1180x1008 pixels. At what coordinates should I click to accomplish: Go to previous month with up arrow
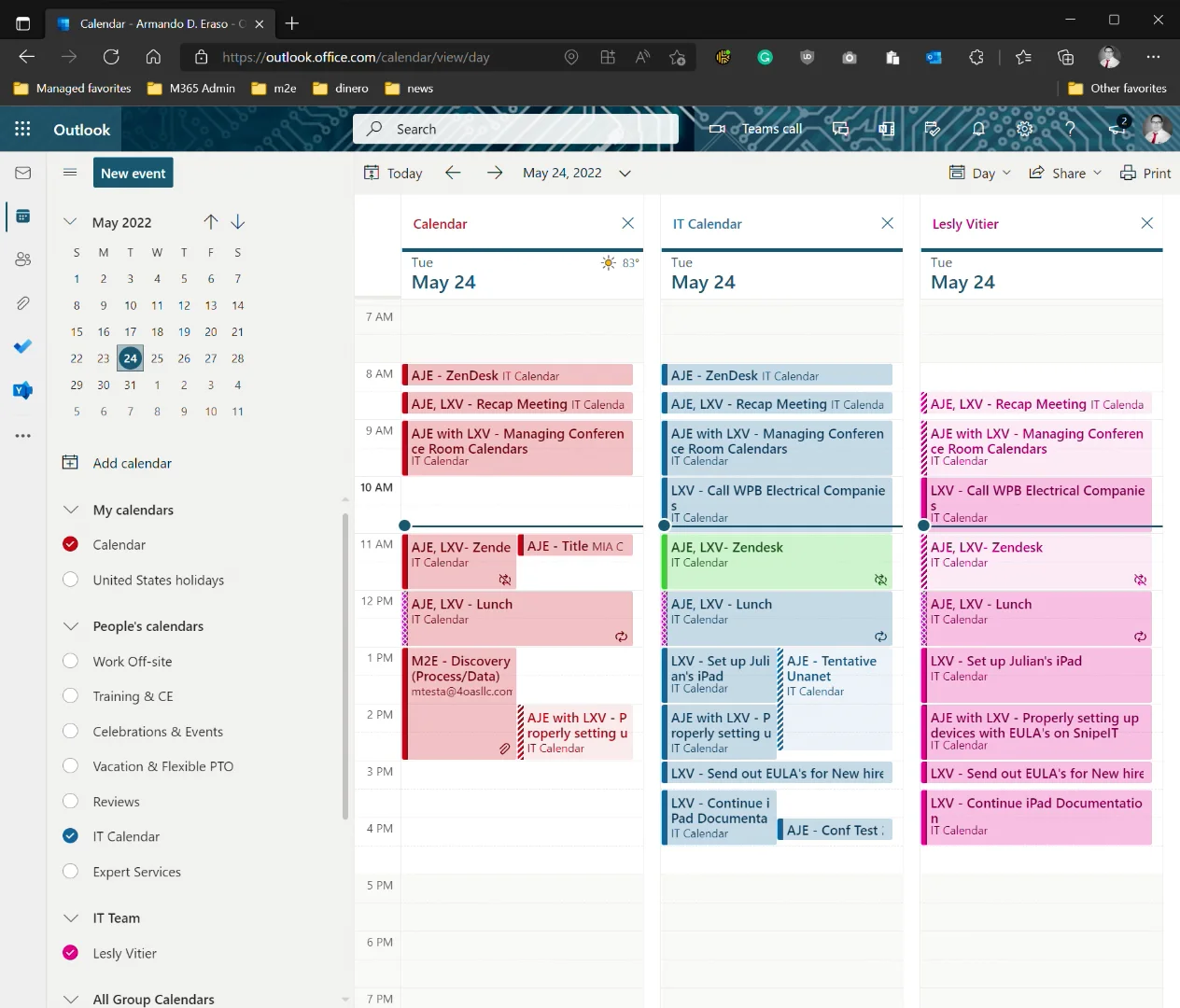(211, 222)
